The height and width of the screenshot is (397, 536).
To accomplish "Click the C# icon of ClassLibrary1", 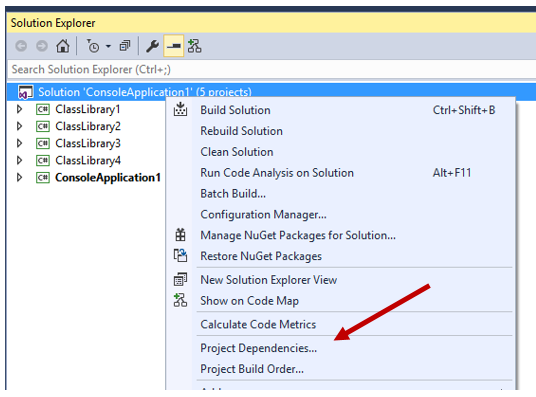I will (x=43, y=109).
